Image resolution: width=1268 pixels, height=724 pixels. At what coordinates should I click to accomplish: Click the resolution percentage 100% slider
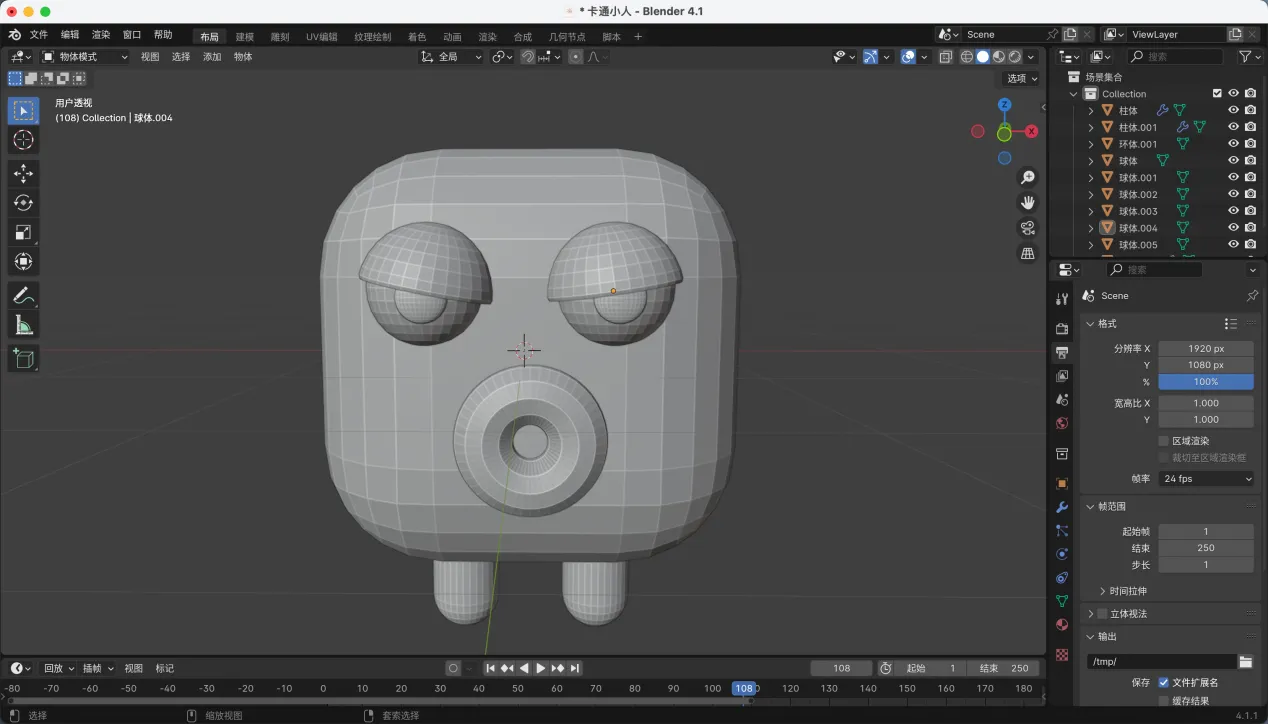pyautogui.click(x=1206, y=382)
